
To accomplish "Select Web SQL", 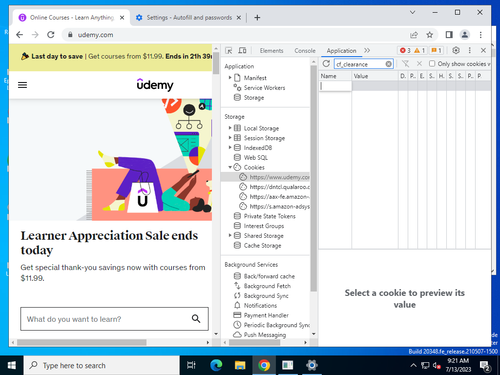I will (255, 157).
